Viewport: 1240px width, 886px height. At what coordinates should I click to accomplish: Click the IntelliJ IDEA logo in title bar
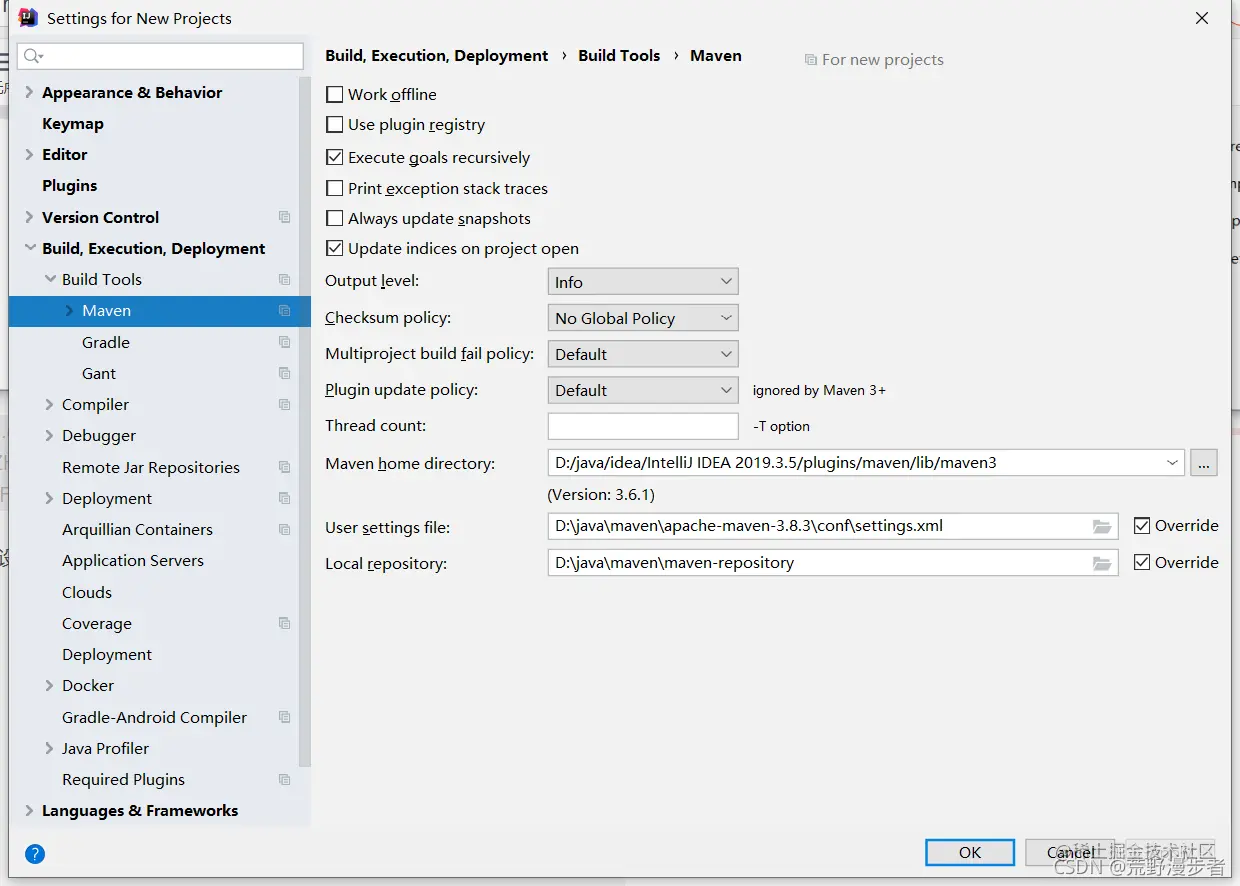(x=28, y=17)
